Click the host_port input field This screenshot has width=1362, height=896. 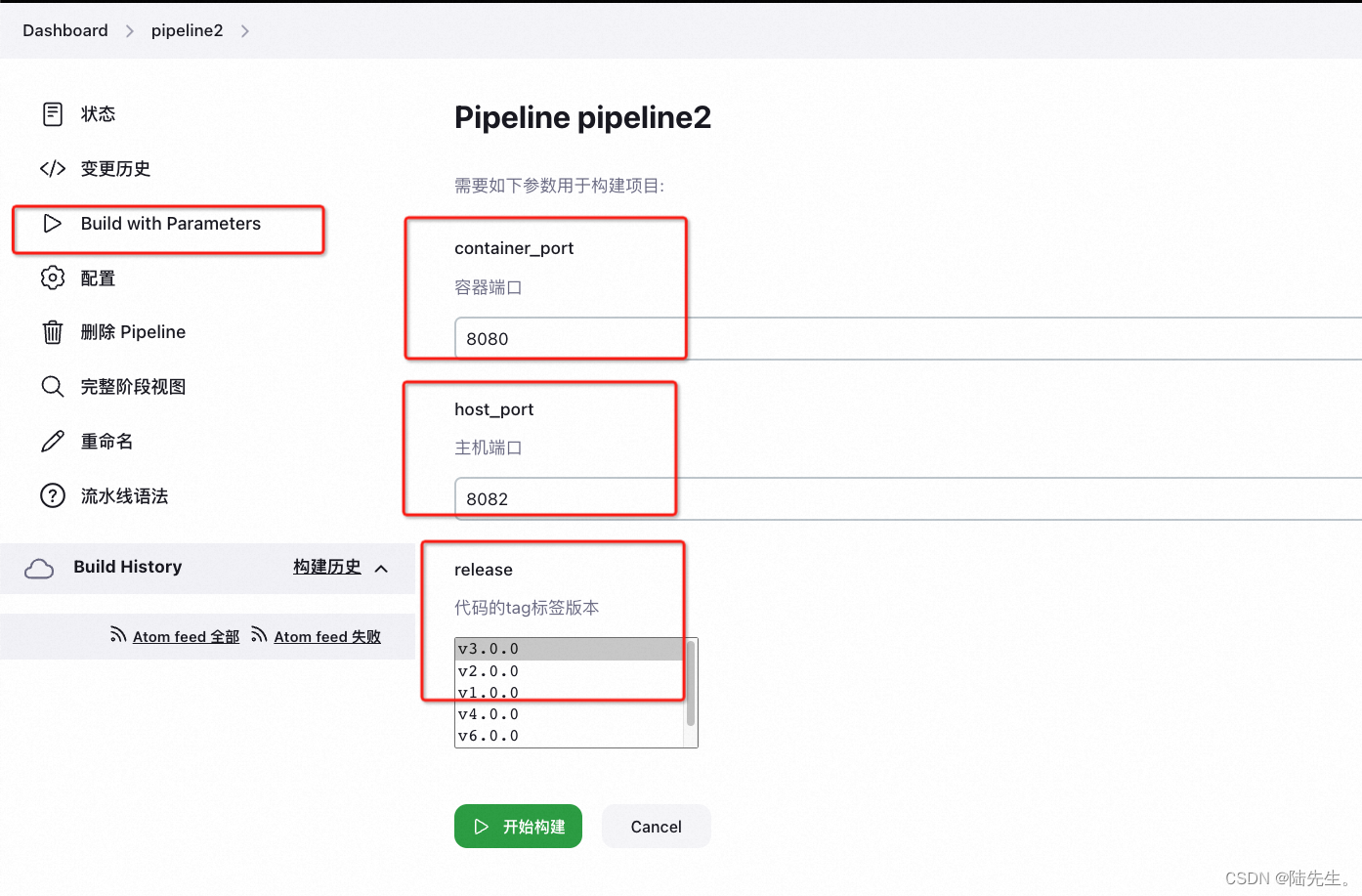pyautogui.click(x=908, y=499)
